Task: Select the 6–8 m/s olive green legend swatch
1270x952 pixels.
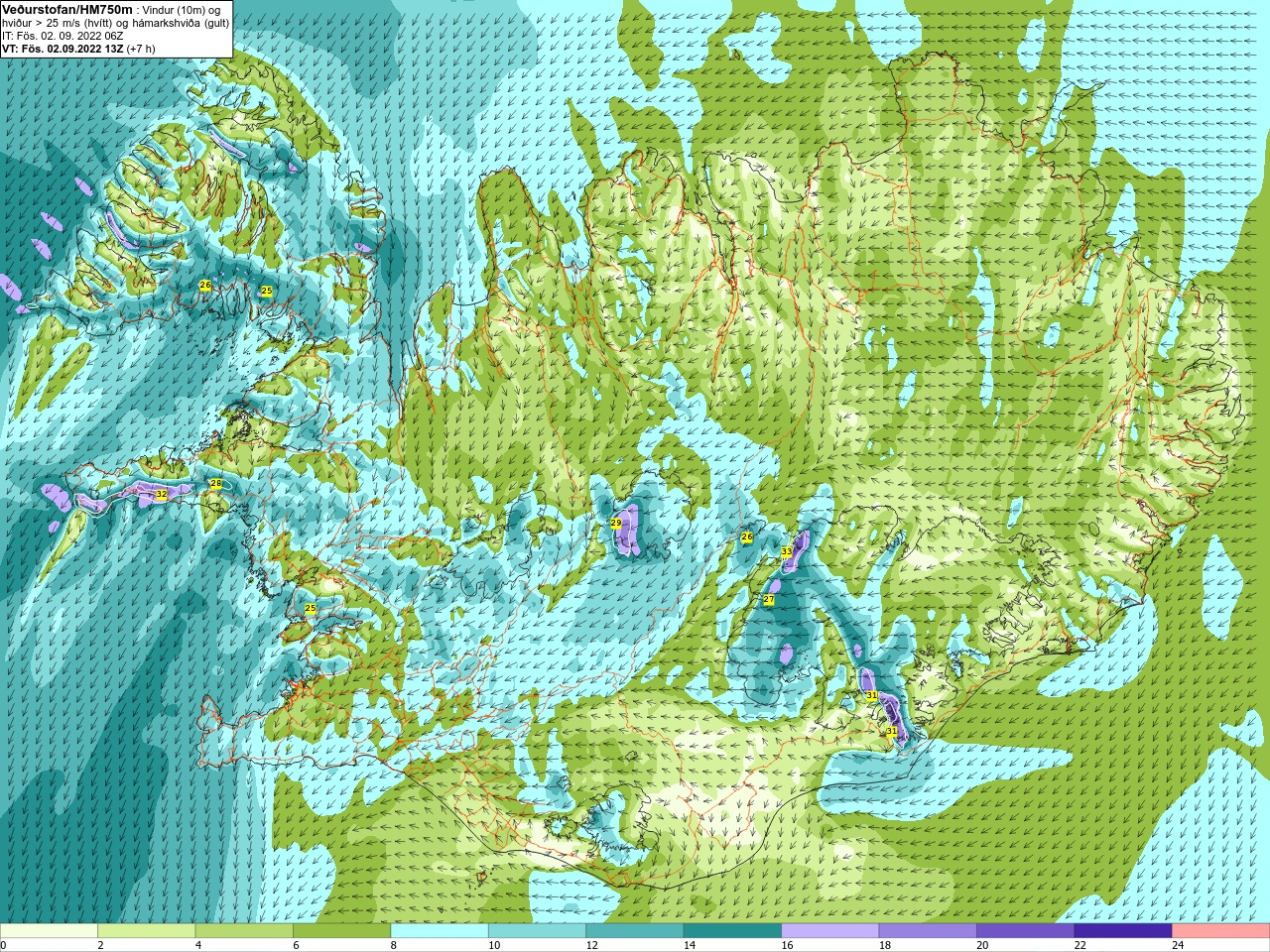Action: [x=342, y=931]
